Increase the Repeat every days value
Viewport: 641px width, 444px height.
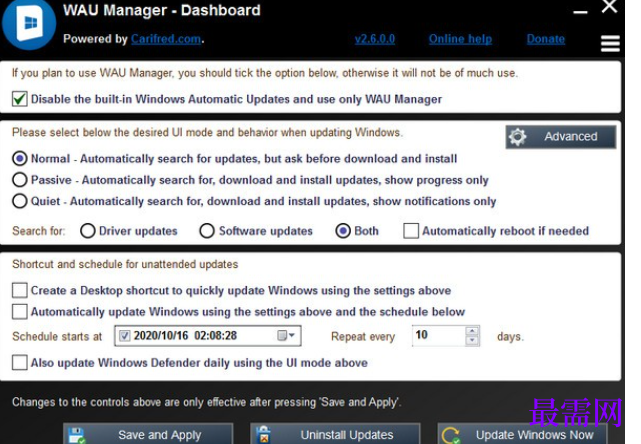point(472,331)
